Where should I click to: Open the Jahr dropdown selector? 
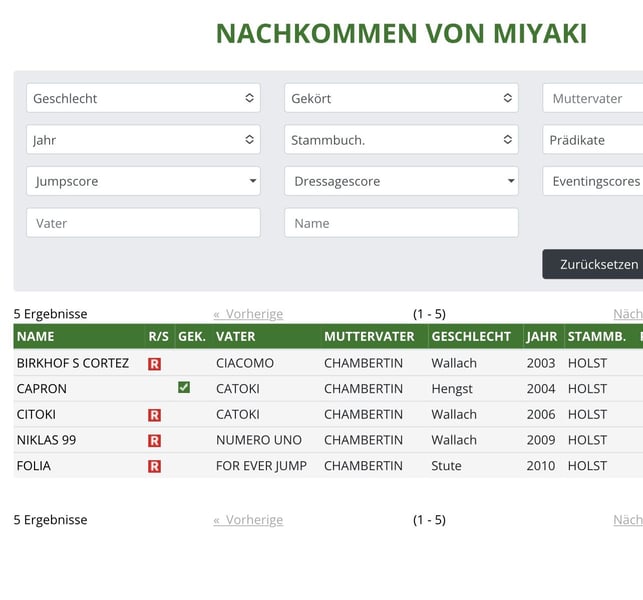143,140
